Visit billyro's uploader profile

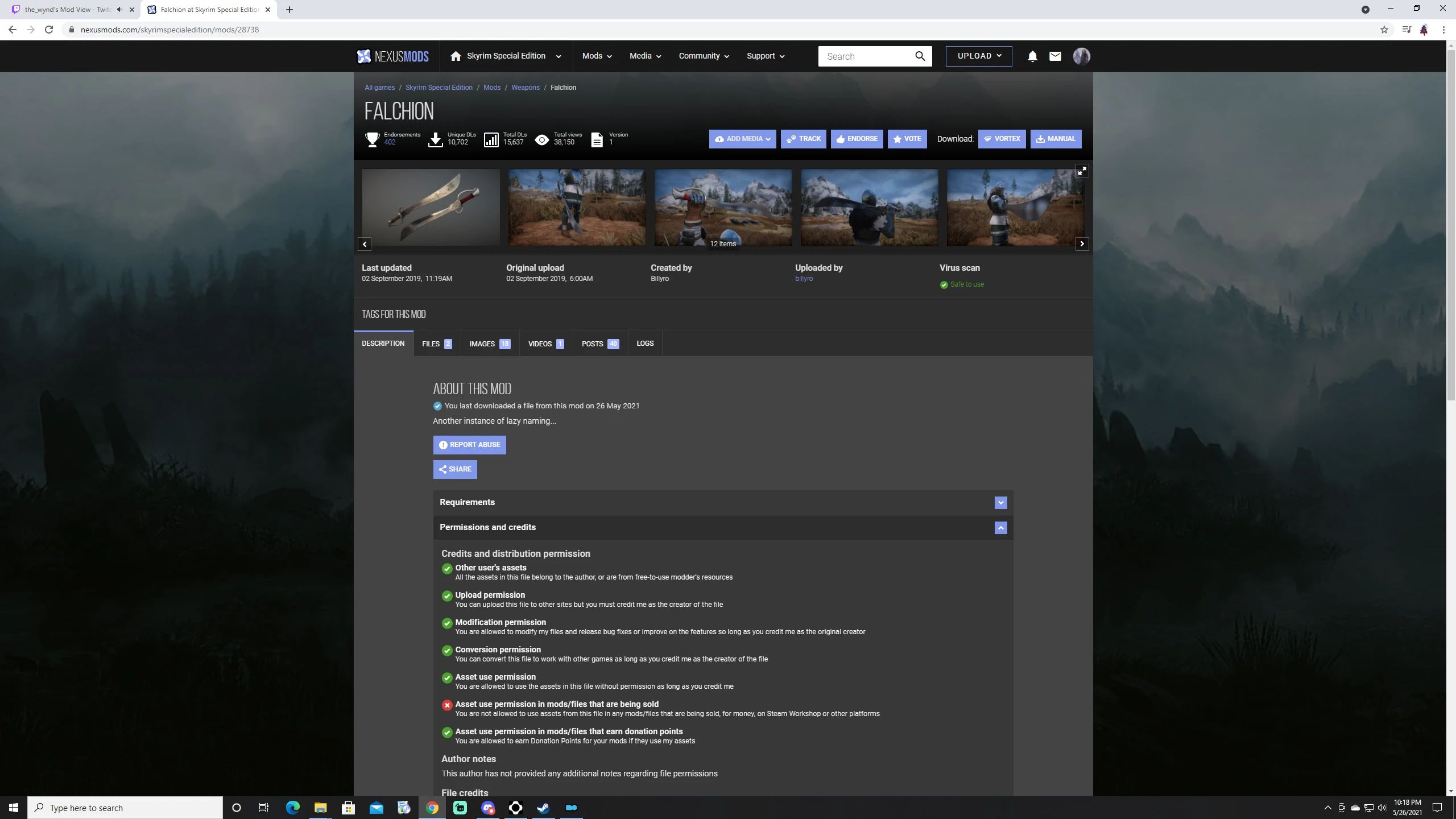point(803,278)
